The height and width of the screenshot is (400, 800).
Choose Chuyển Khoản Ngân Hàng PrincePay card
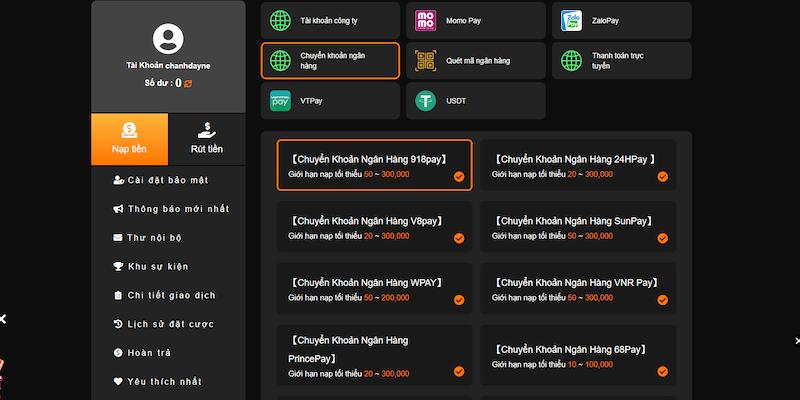(x=374, y=355)
